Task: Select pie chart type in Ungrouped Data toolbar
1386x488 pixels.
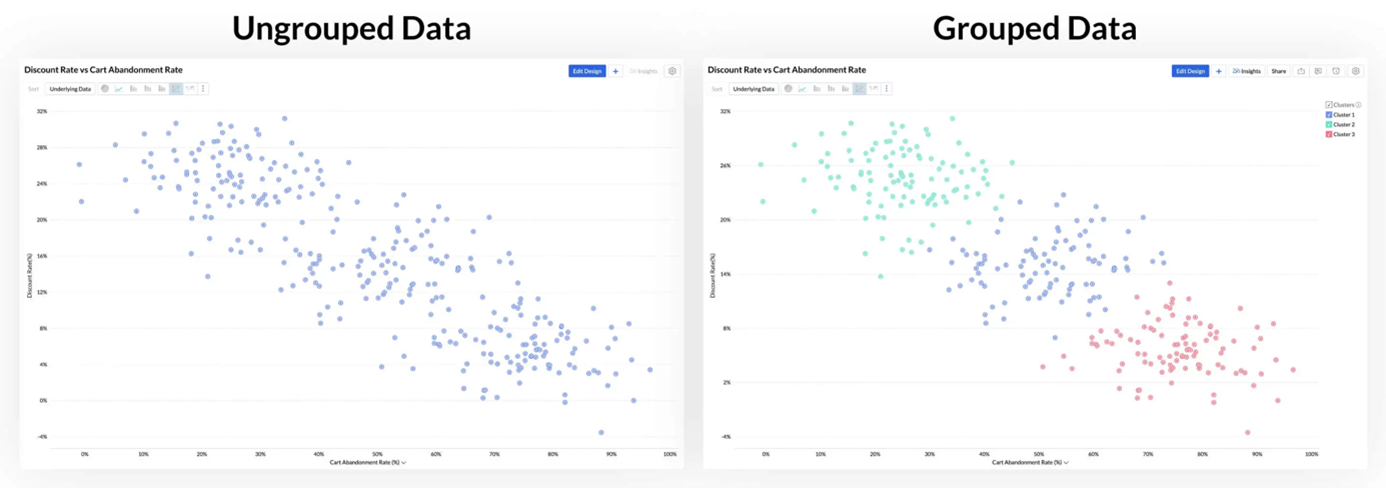Action: point(104,89)
